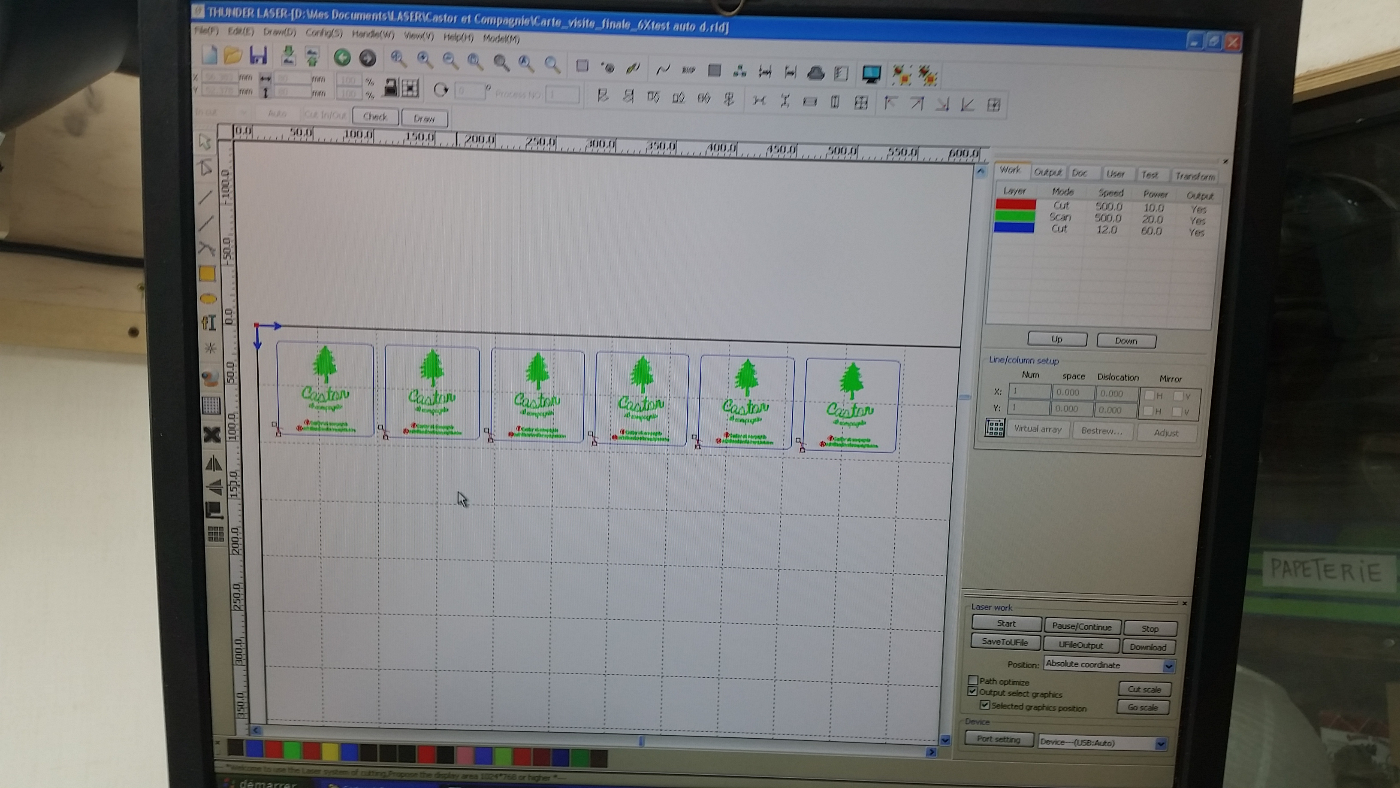This screenshot has width=1400, height=788.
Task: Select the Text tool in left toolbar
Action: coord(209,323)
